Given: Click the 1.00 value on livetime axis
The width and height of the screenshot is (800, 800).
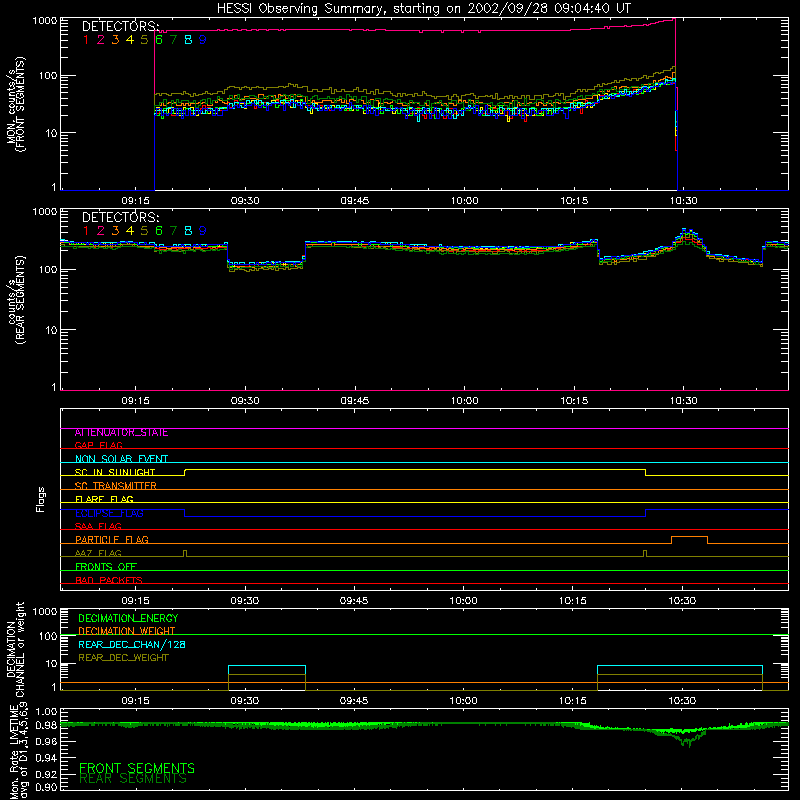Looking at the screenshot, I should coord(46,712).
